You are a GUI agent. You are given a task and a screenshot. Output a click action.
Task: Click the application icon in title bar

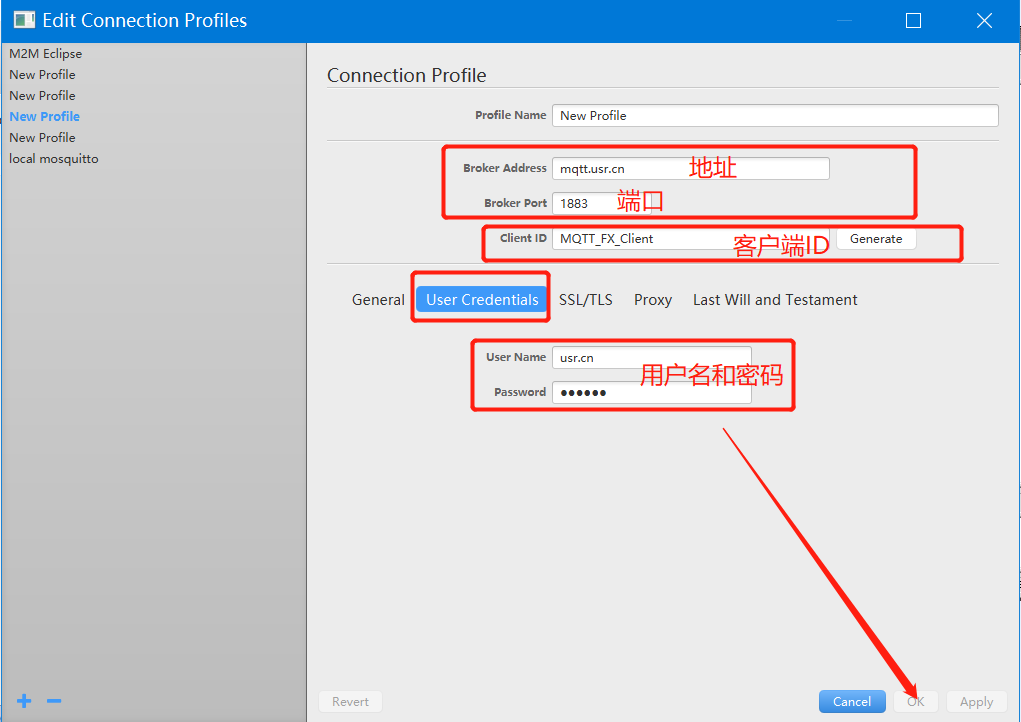point(24,20)
